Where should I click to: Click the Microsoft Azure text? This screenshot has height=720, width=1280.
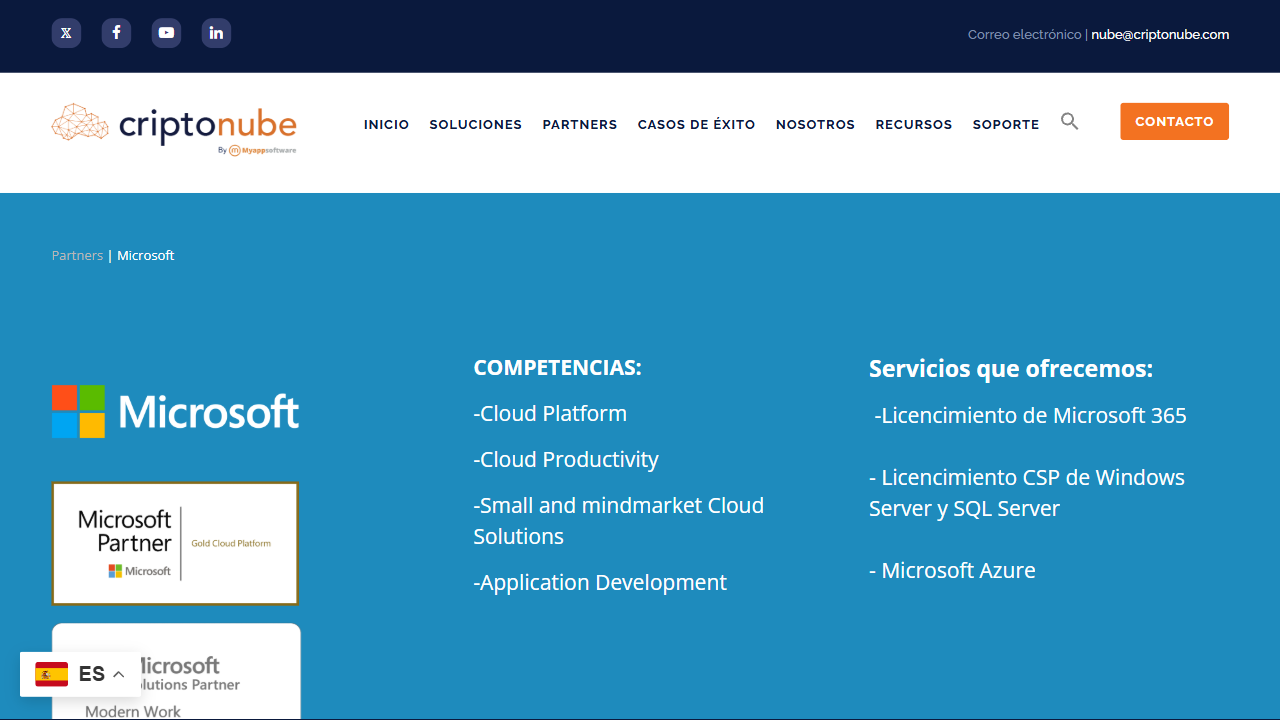pyautogui.click(x=952, y=570)
